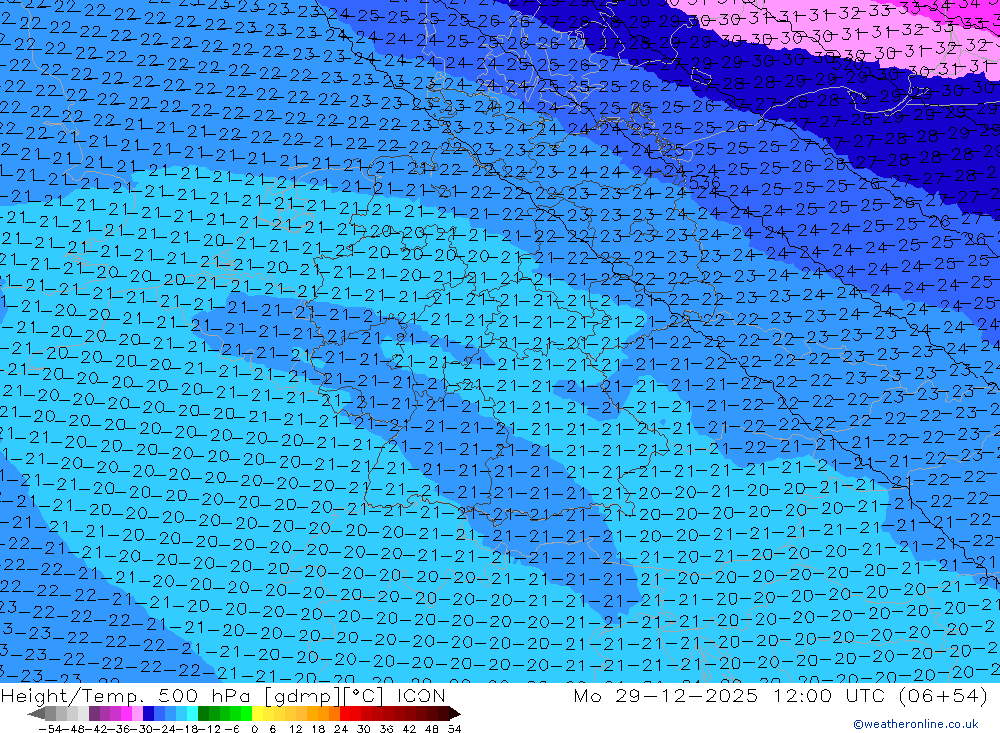Select the bright yellow legend swatch above 0
Screen dimensions: 1000x733
coord(258,714)
